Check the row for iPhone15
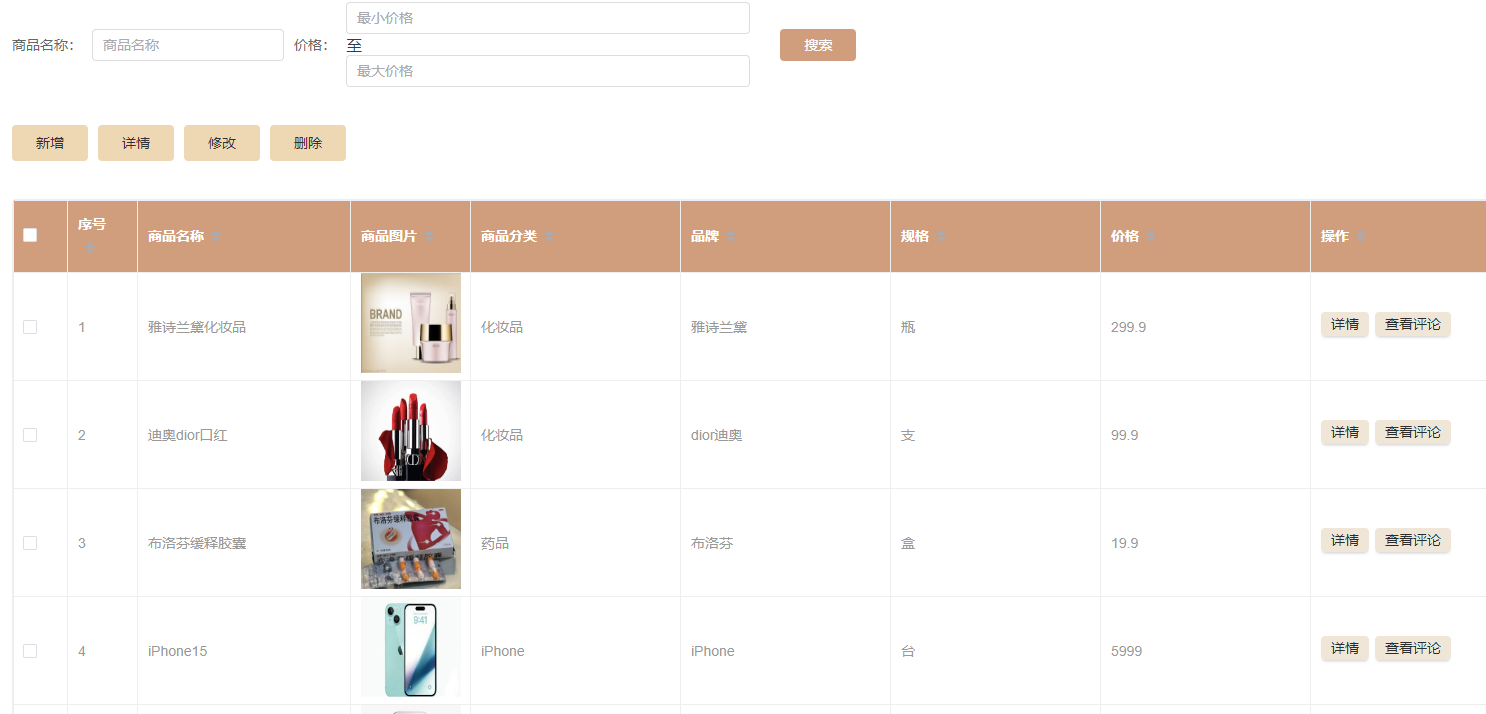 coord(30,651)
